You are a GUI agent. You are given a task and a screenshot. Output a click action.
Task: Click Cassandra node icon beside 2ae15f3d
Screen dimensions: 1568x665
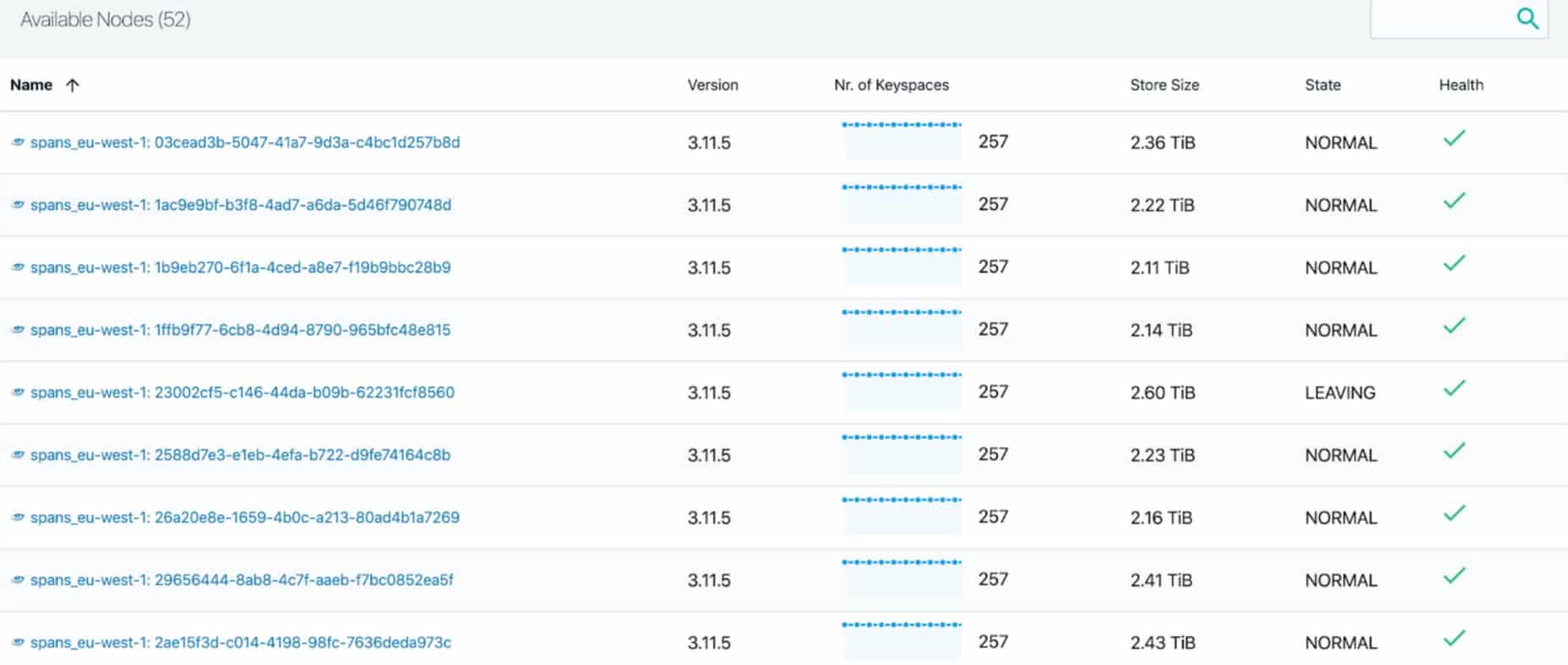(18, 643)
